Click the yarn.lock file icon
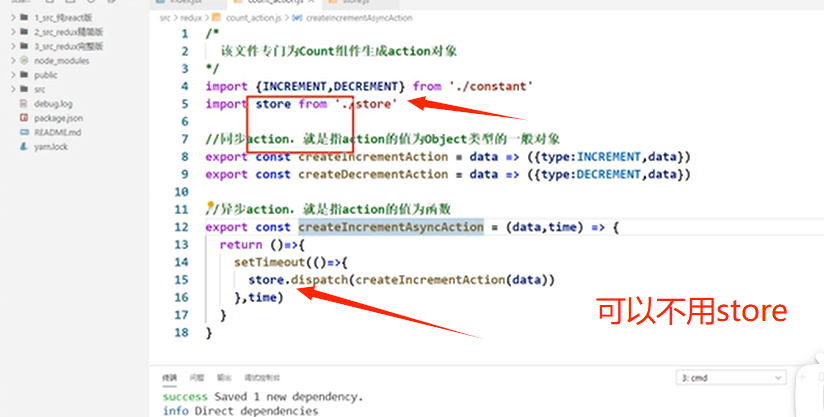The image size is (824, 417). pyautogui.click(x=24, y=147)
